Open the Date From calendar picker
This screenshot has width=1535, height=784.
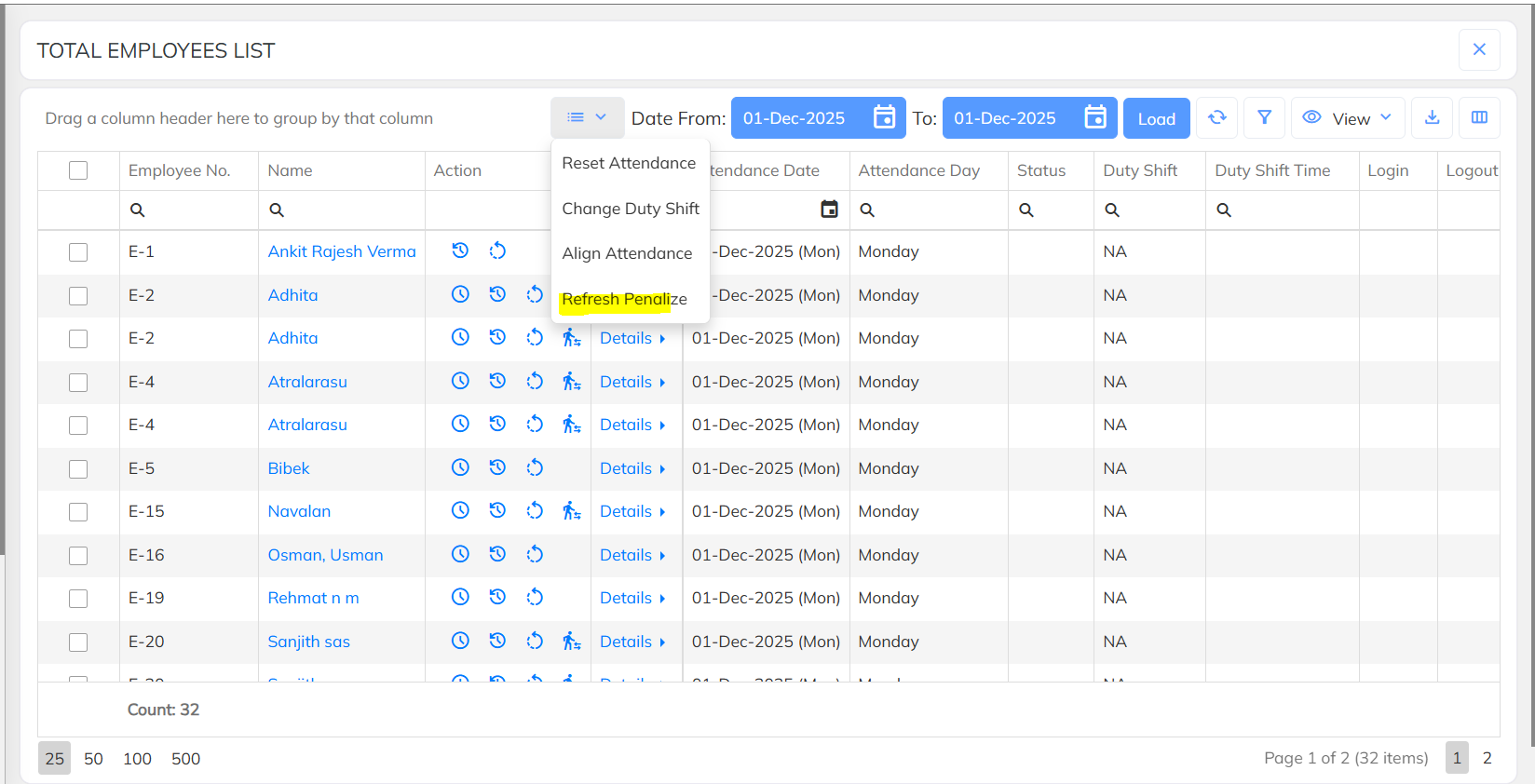pyautogui.click(x=884, y=118)
